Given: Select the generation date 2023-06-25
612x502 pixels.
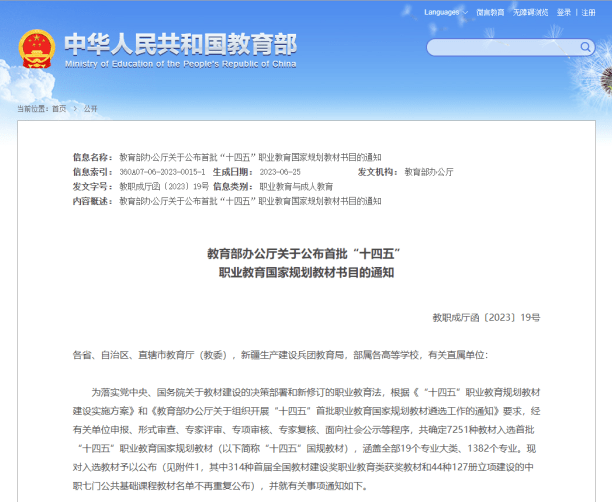Looking at the screenshot, I should tap(280, 172).
